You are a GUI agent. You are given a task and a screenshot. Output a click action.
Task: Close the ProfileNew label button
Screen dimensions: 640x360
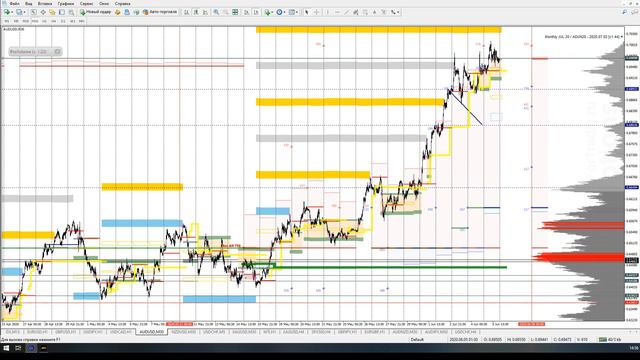58,51
